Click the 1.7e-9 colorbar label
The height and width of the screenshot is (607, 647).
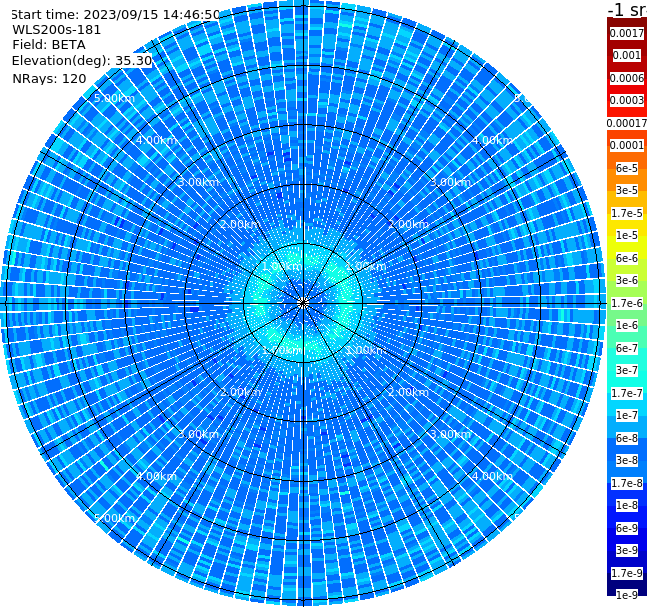click(627, 573)
